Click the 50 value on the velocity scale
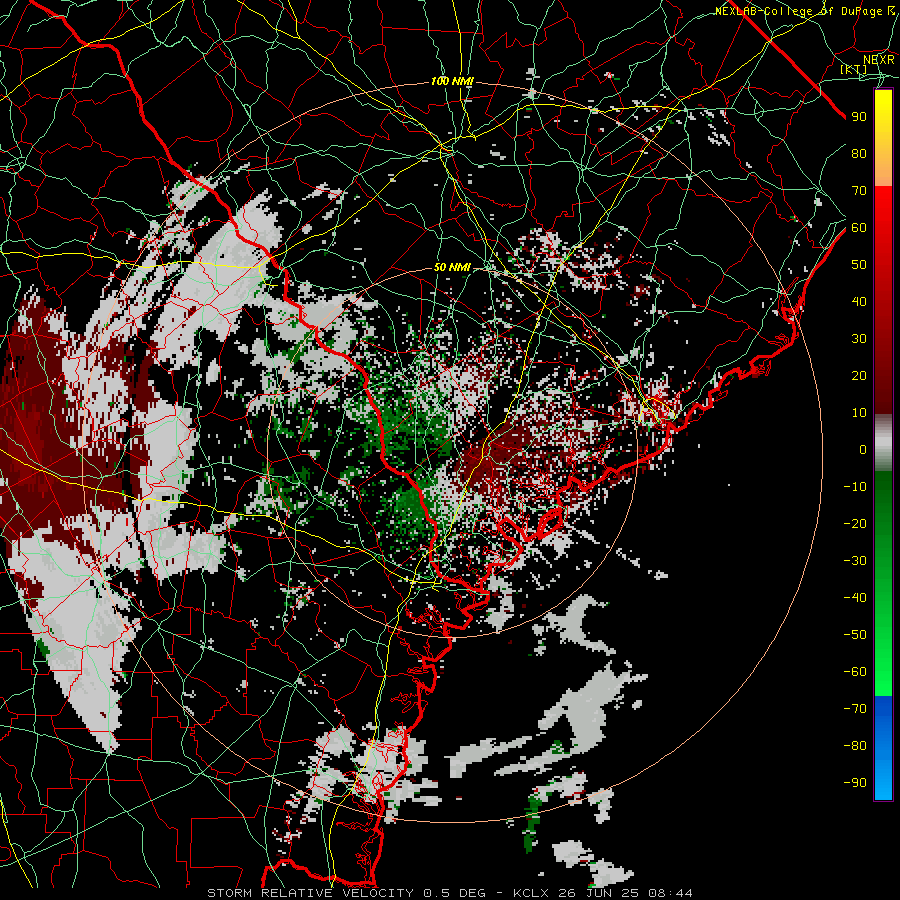This screenshot has width=900, height=900. 859,265
